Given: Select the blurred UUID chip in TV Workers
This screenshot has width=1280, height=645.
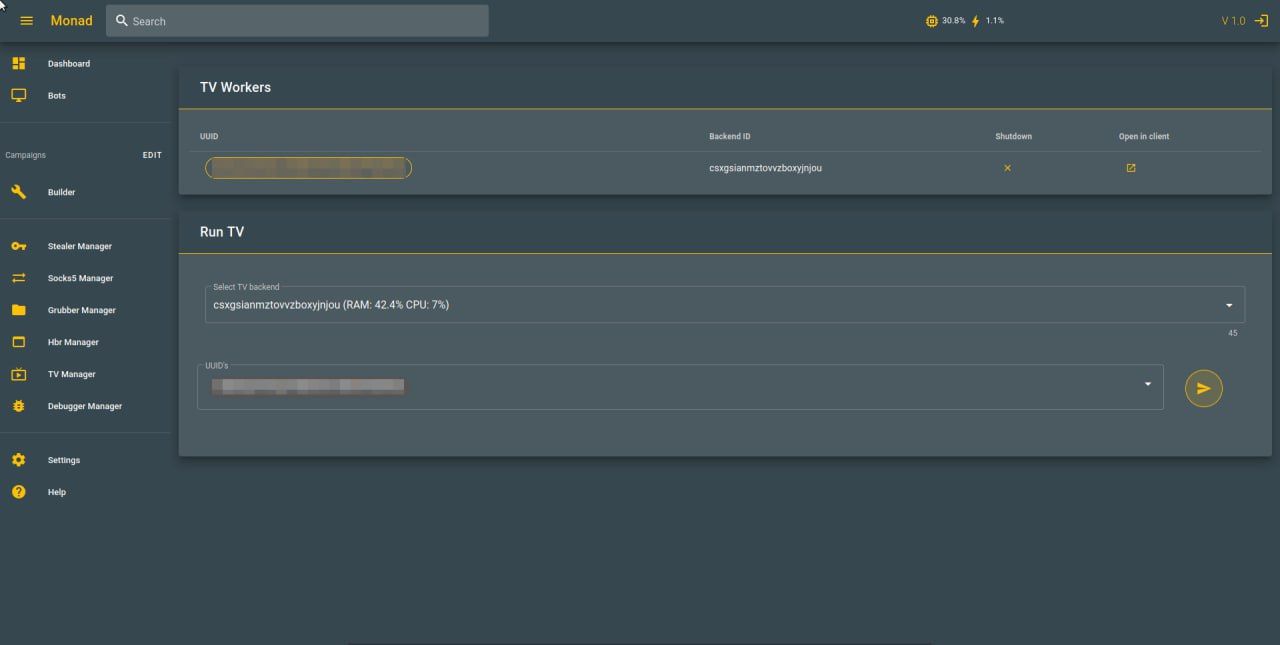Looking at the screenshot, I should pos(308,168).
